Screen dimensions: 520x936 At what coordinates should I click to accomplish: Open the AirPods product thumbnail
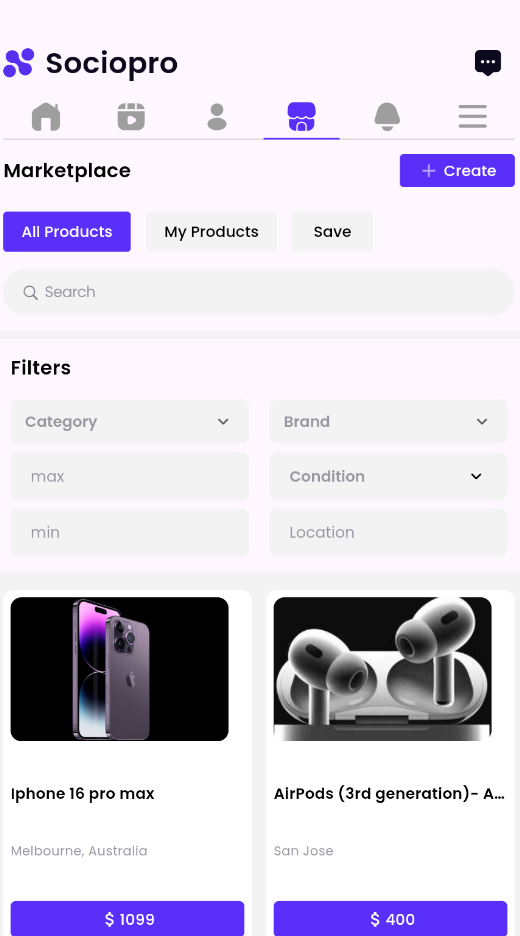coord(383,669)
